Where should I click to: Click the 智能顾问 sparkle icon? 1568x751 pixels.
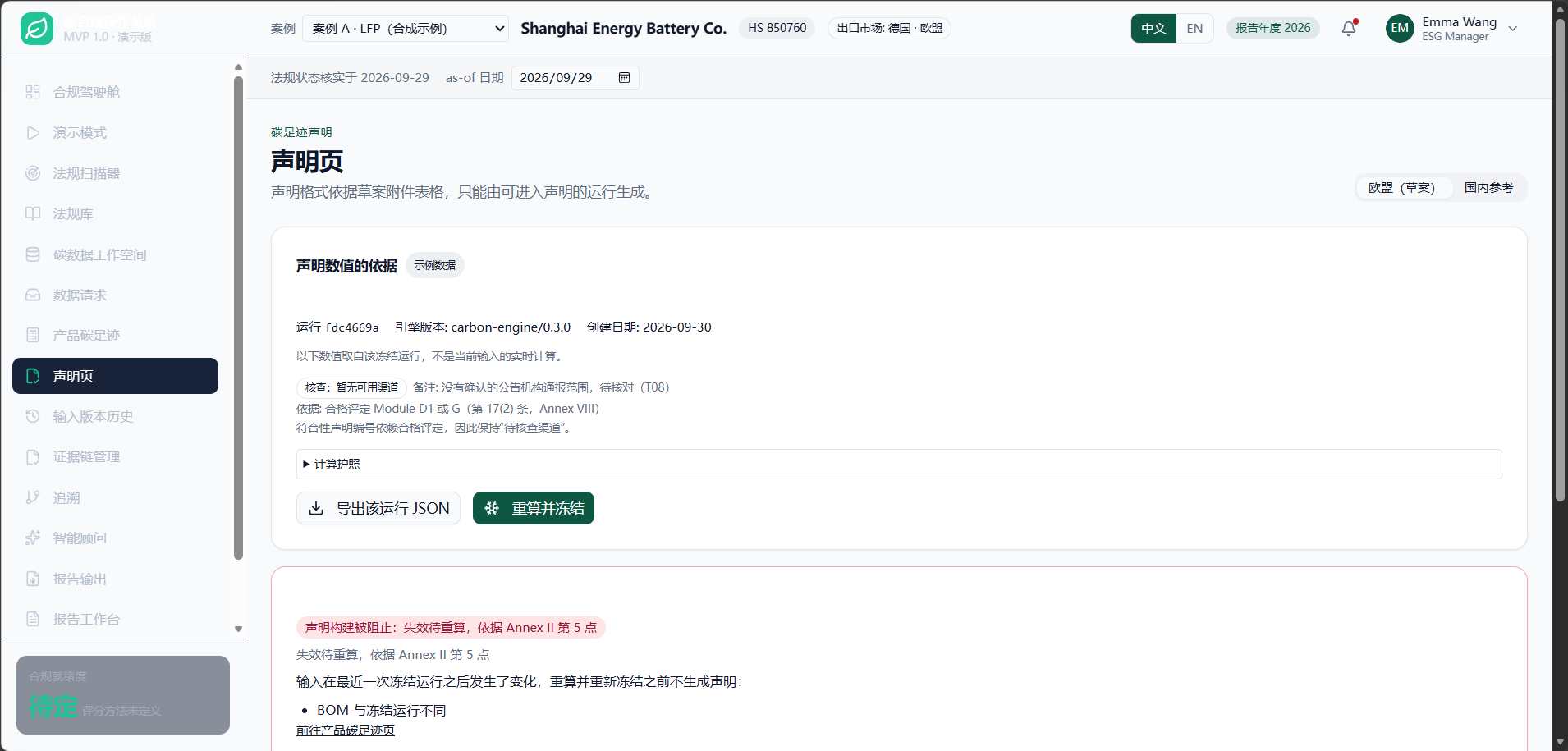(x=33, y=538)
